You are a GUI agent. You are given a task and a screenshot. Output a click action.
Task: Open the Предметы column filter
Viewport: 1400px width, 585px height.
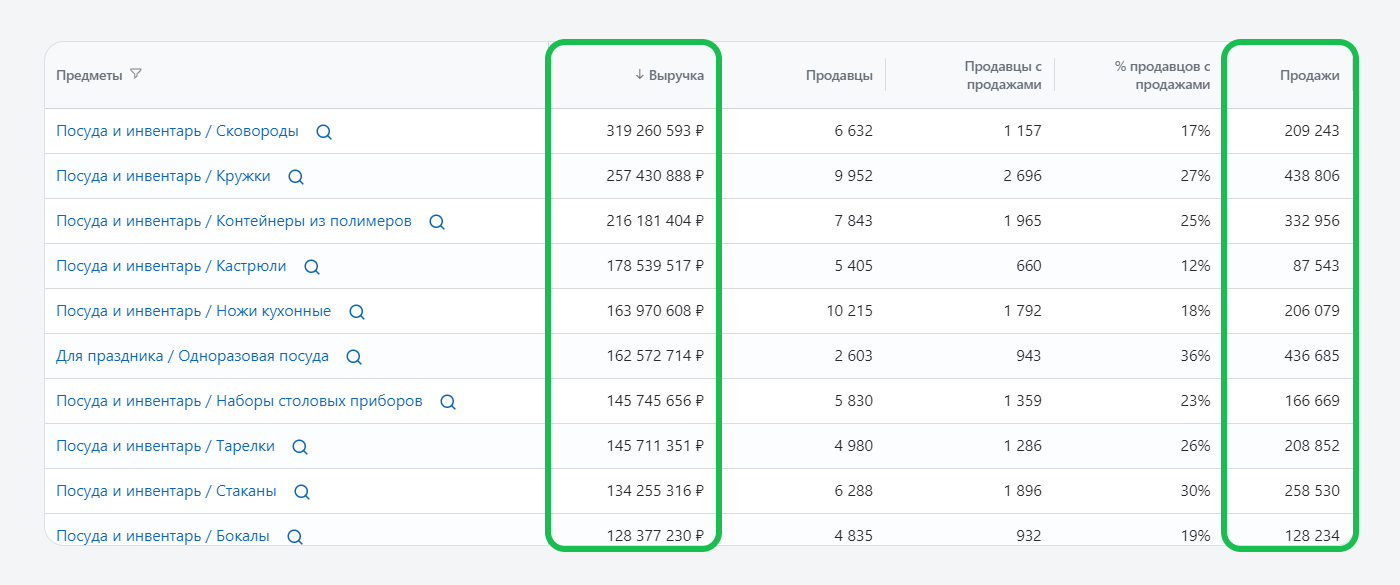pos(136,74)
